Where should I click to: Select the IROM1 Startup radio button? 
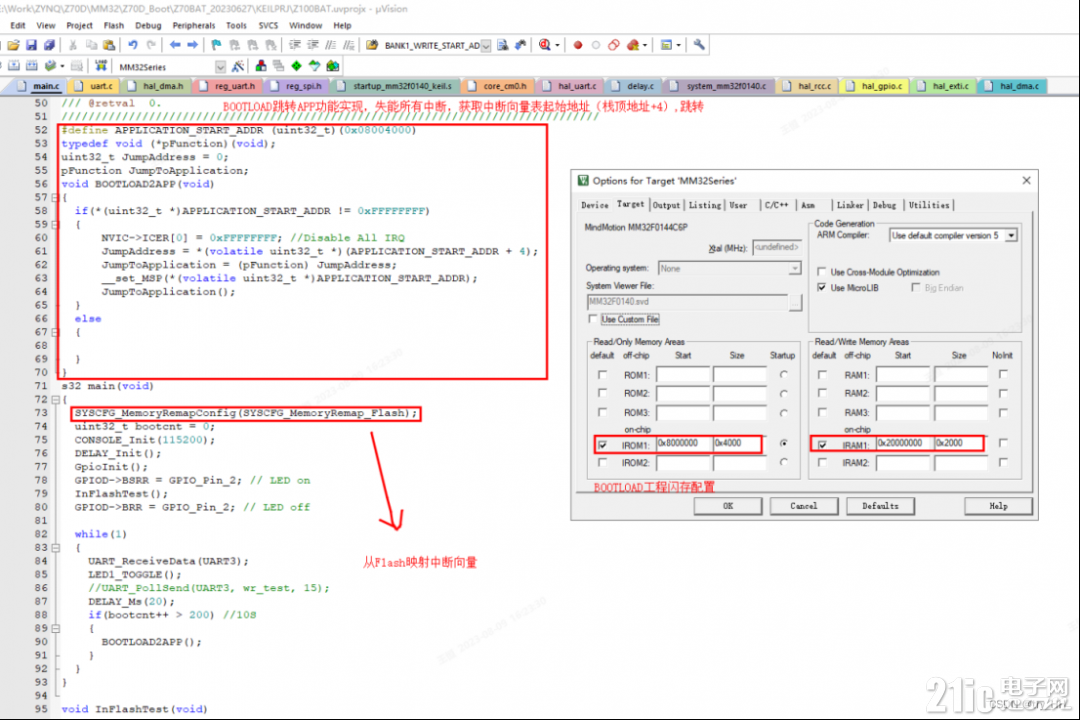tap(784, 444)
